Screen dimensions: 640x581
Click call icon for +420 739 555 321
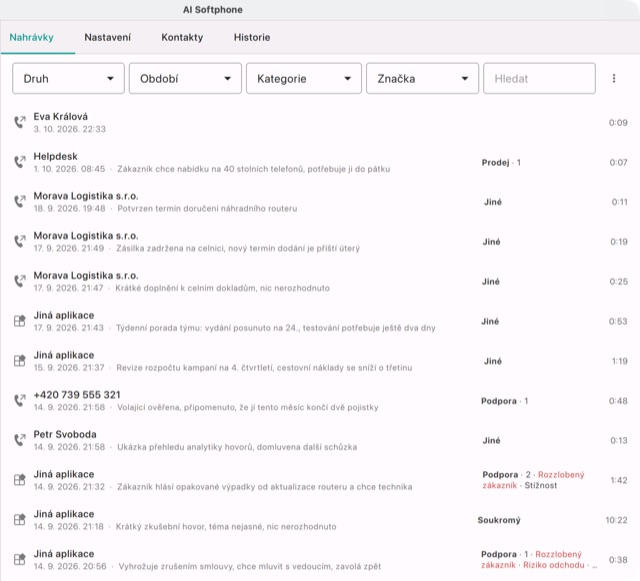click(20, 401)
